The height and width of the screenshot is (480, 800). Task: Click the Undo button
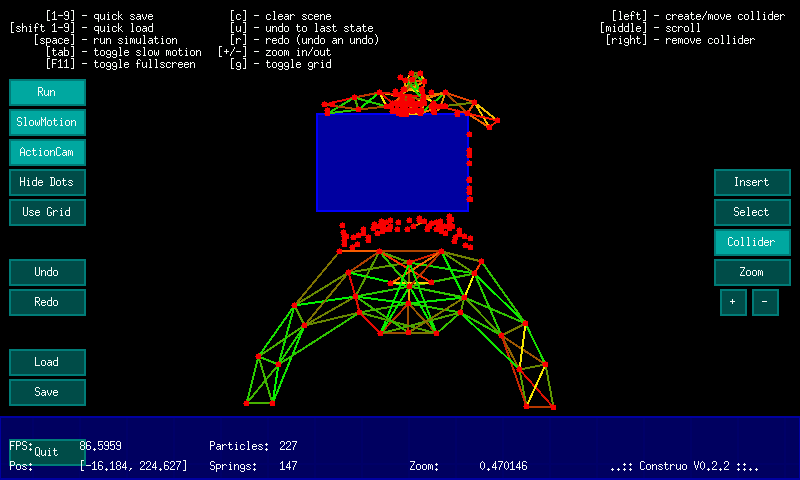[x=47, y=272]
